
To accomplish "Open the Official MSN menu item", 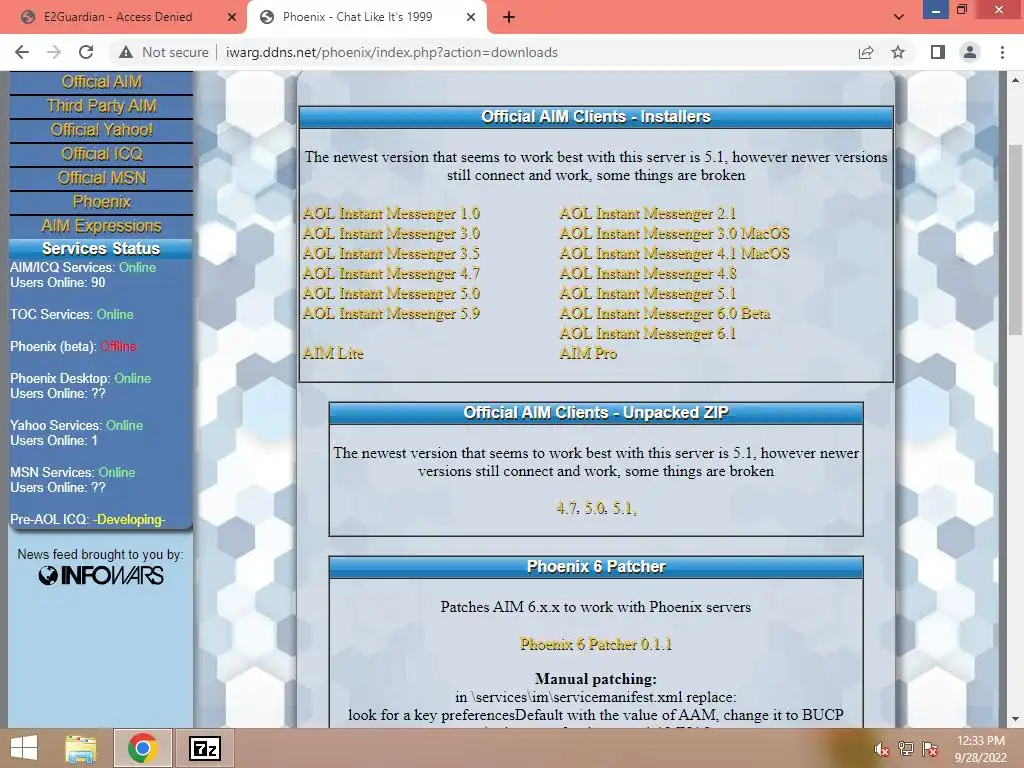I will [x=101, y=178].
